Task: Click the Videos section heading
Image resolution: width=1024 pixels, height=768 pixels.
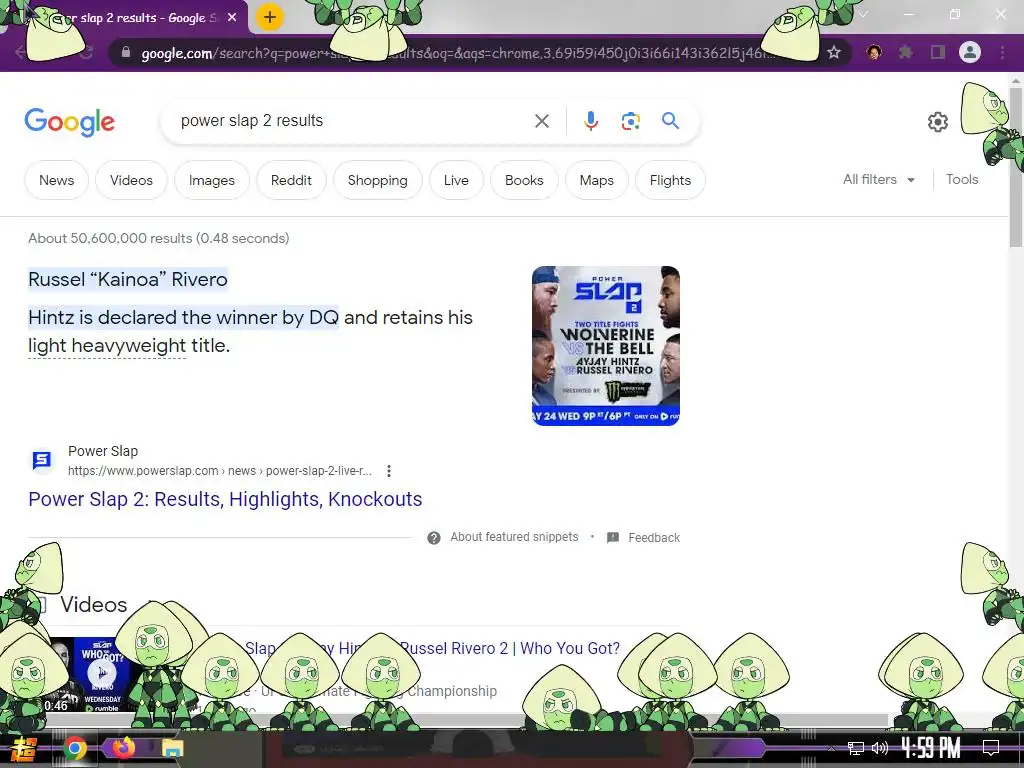Action: 93,605
